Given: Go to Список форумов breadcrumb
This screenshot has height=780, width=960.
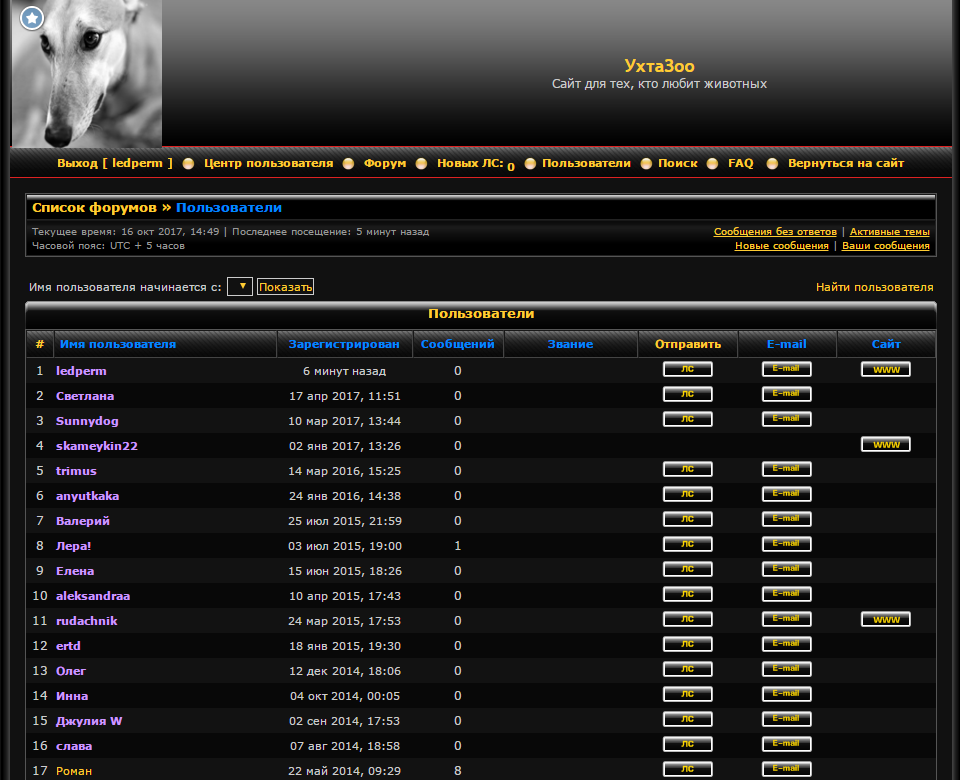Looking at the screenshot, I should click(x=94, y=208).
